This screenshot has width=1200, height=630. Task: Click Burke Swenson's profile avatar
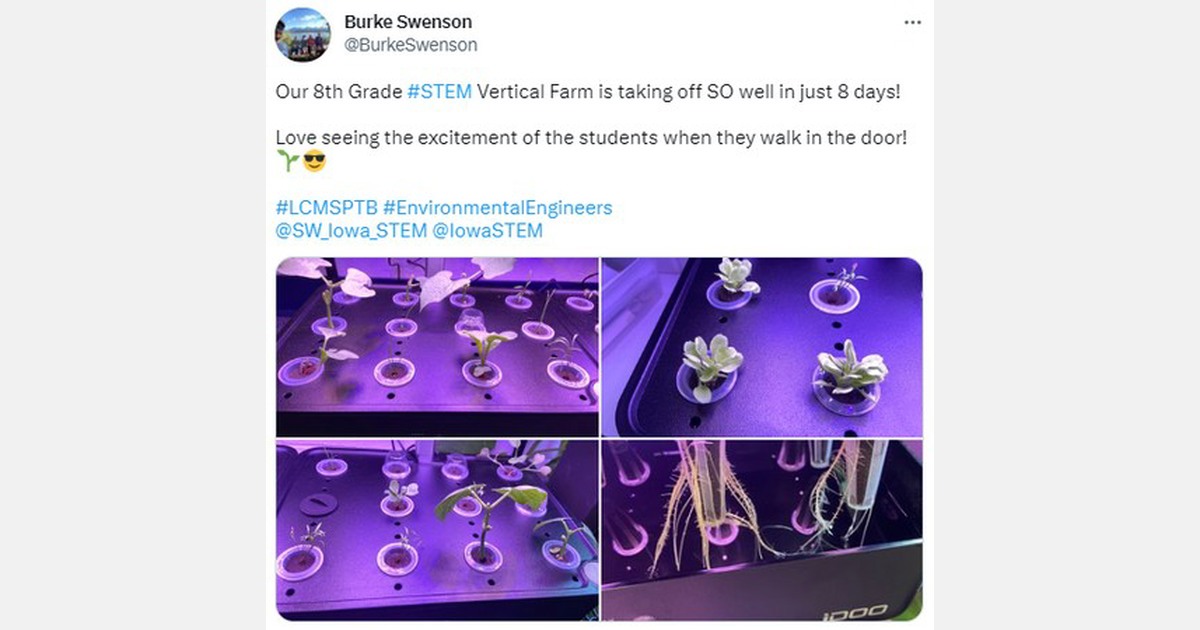(x=302, y=34)
